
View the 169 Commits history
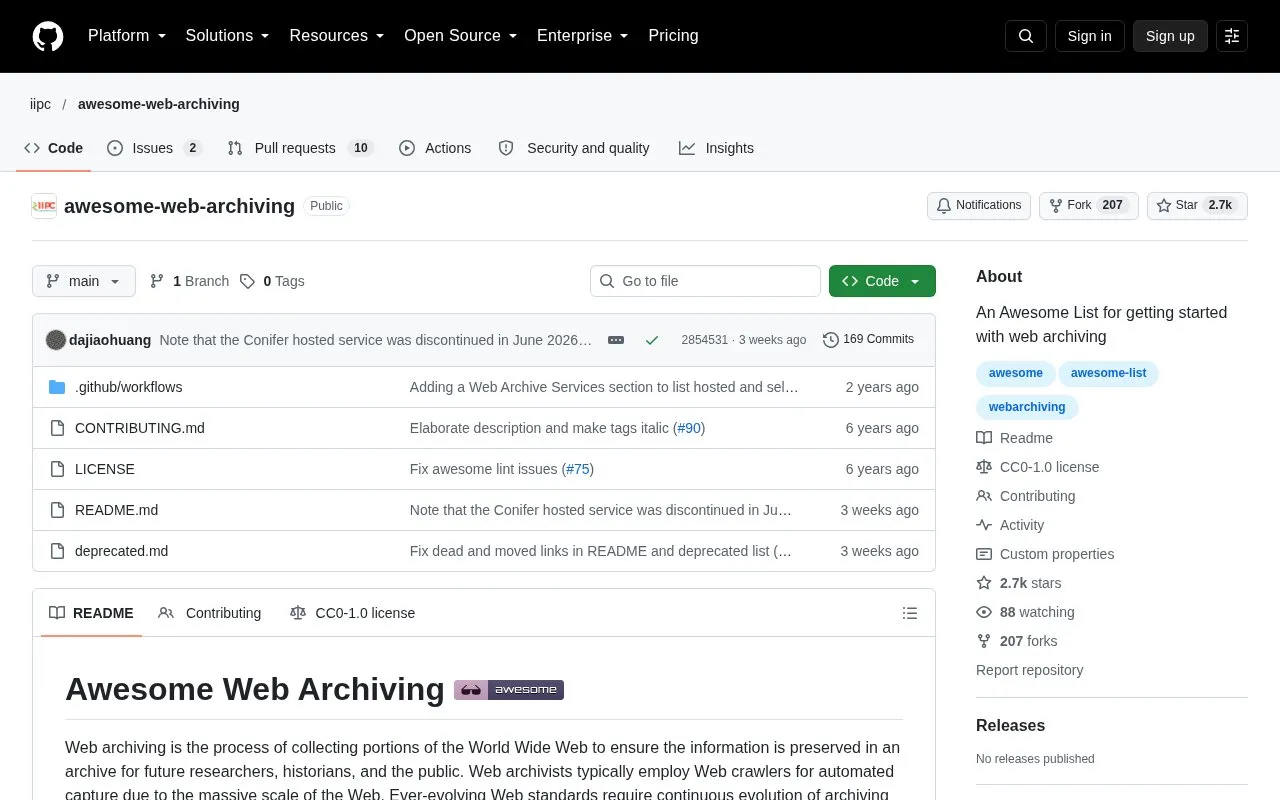tap(868, 340)
